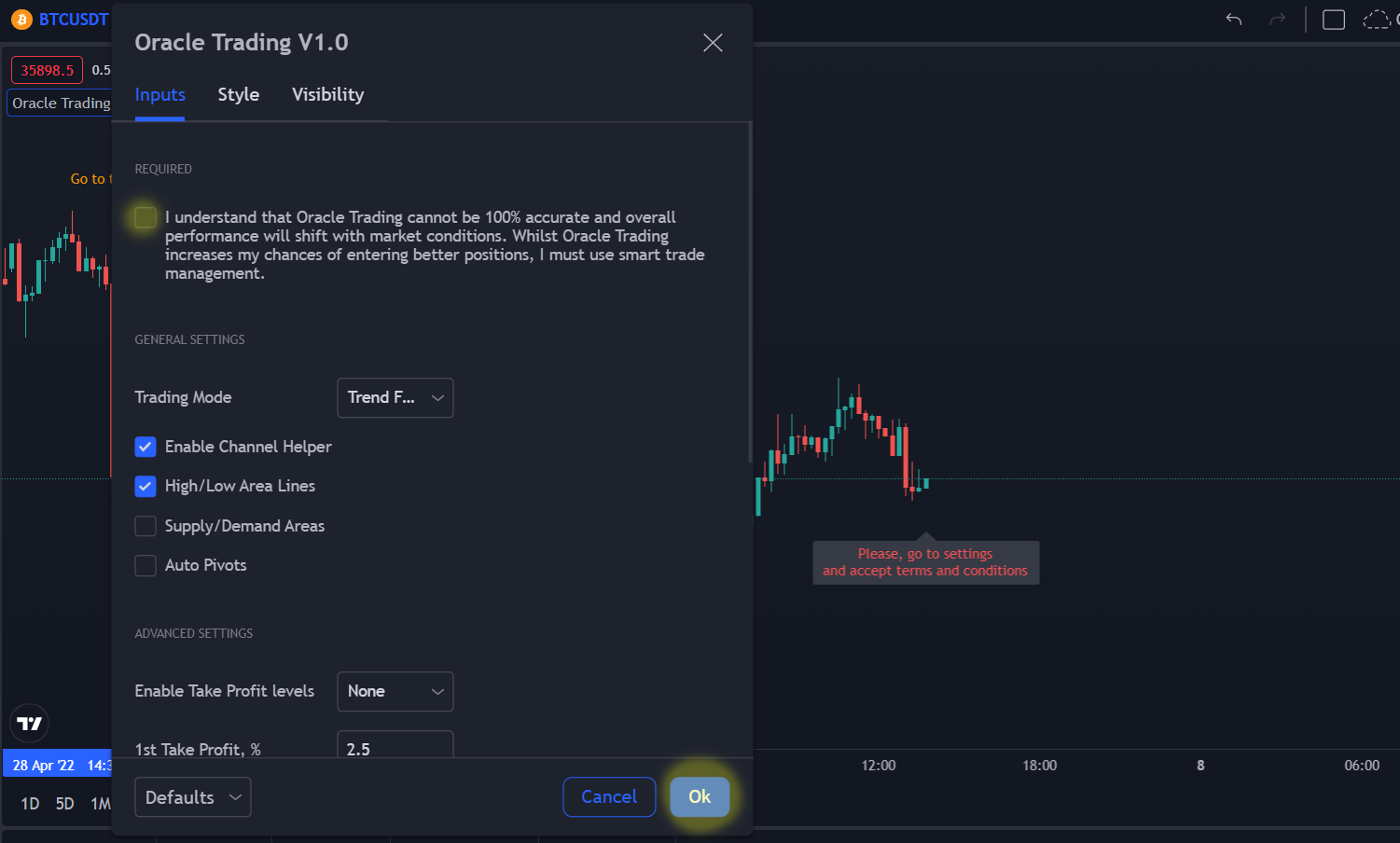
Task: Click the Bitcoin symbol icon
Action: (x=21, y=19)
